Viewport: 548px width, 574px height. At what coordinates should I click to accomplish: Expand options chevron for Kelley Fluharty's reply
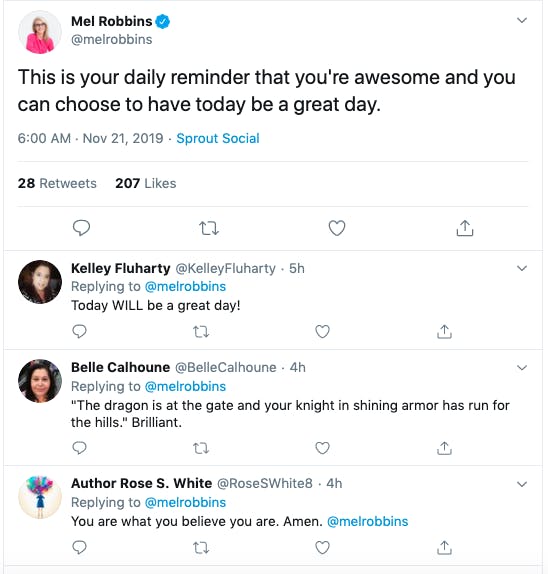(x=522, y=268)
